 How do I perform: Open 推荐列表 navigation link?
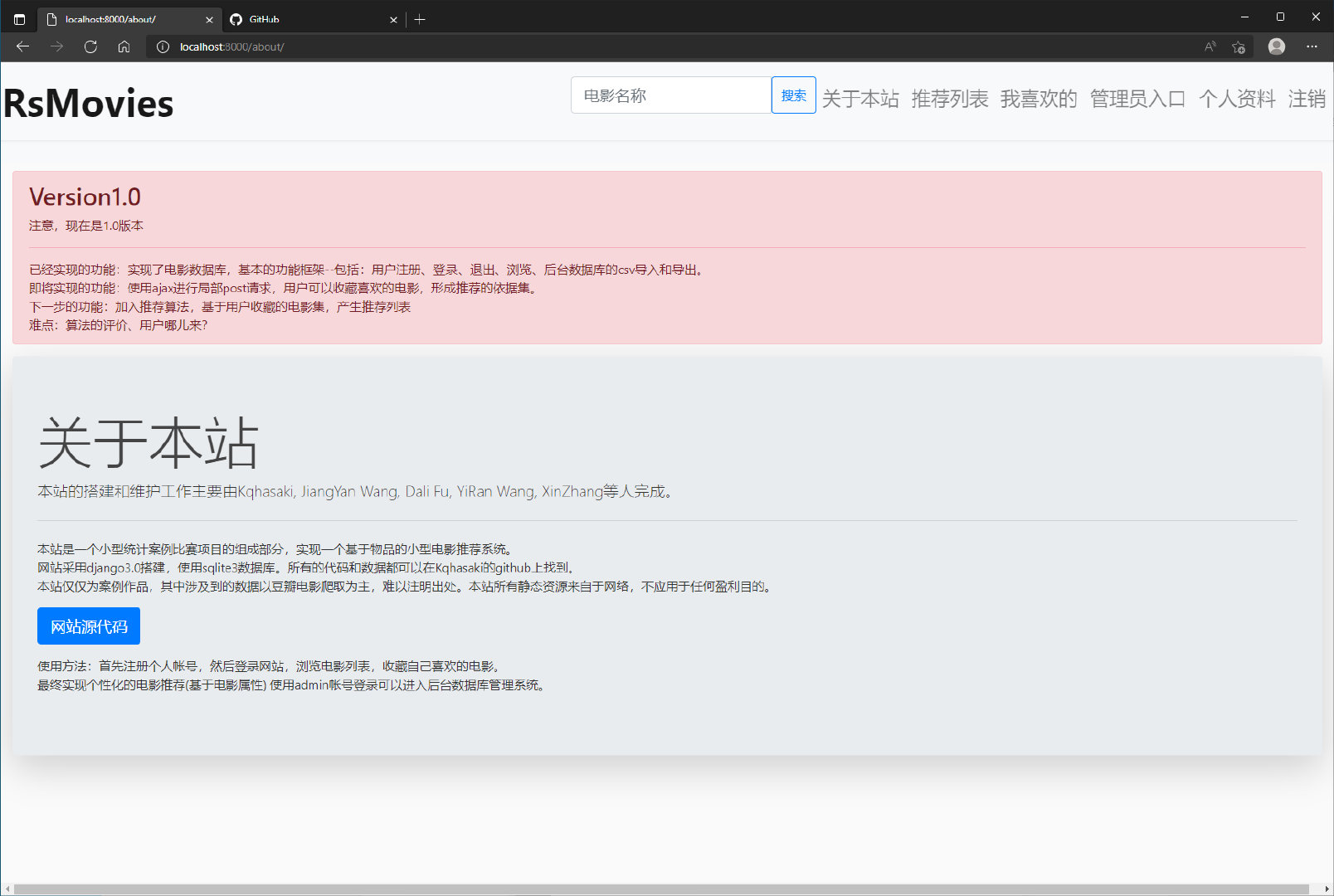(x=950, y=99)
